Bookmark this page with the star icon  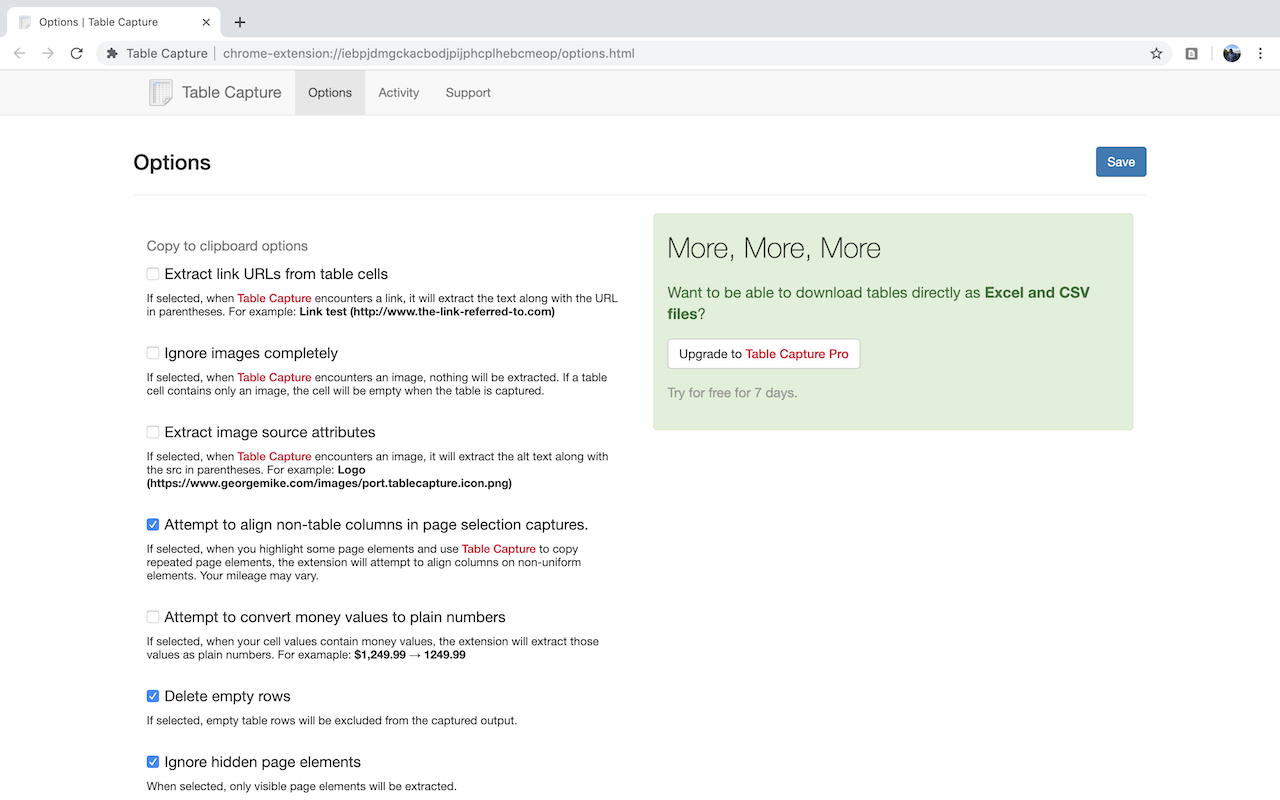tap(1156, 53)
